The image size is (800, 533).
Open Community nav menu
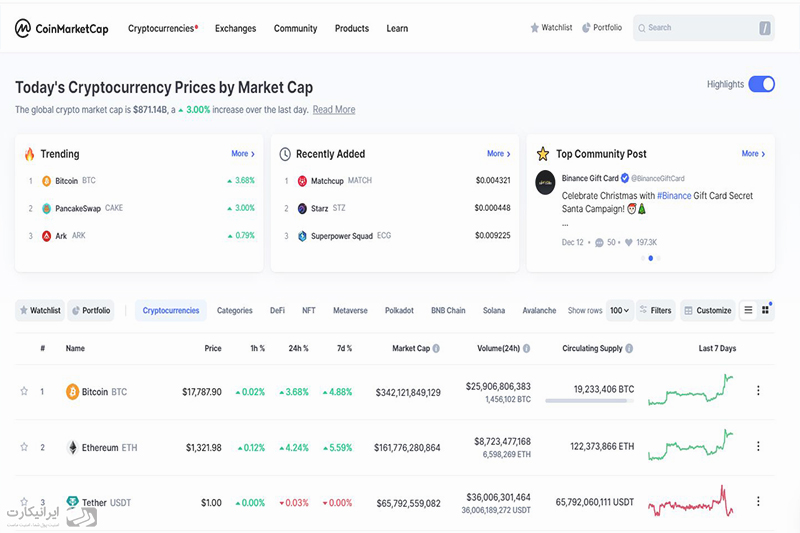(295, 29)
